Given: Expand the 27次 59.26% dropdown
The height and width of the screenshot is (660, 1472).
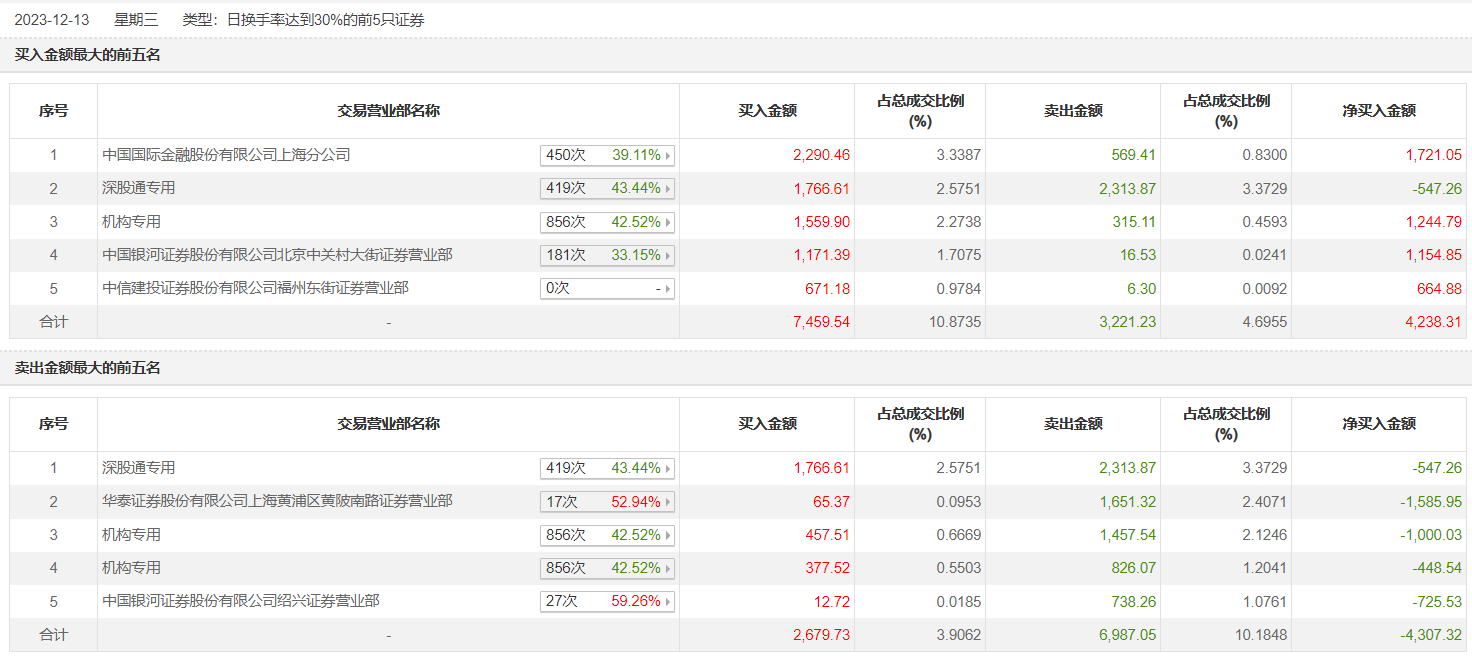Looking at the screenshot, I should (x=668, y=602).
